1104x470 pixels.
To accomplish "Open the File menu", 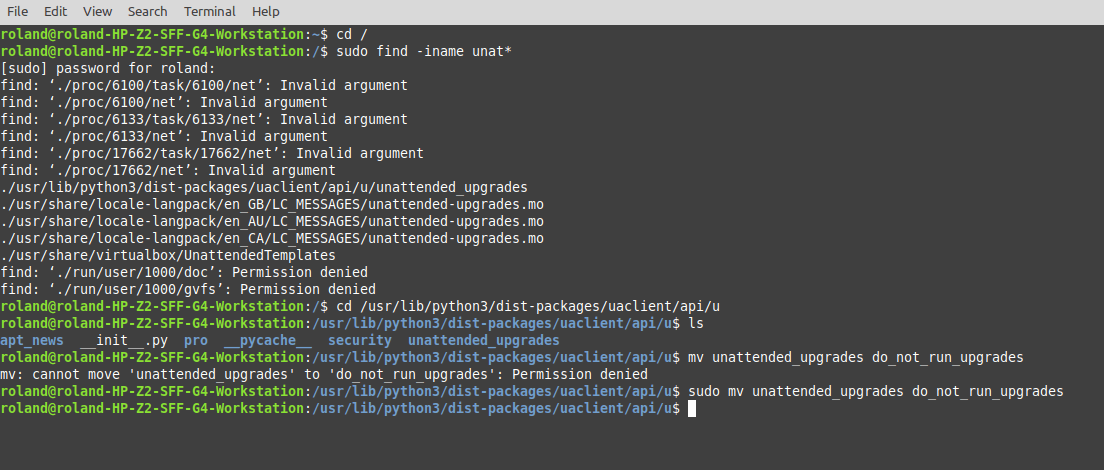I will [x=17, y=12].
